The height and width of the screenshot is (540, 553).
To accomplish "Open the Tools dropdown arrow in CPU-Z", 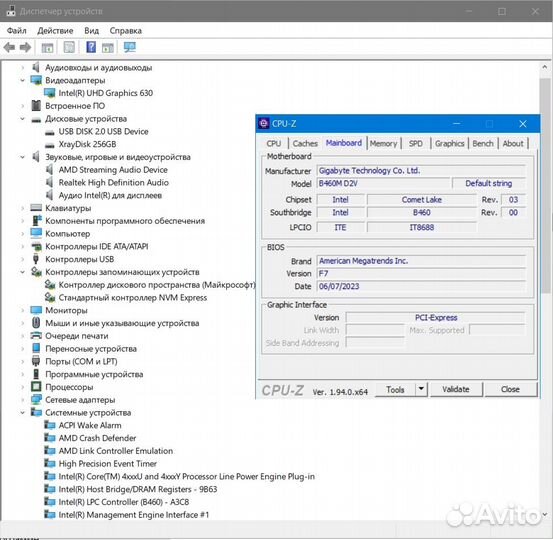I will 421,389.
